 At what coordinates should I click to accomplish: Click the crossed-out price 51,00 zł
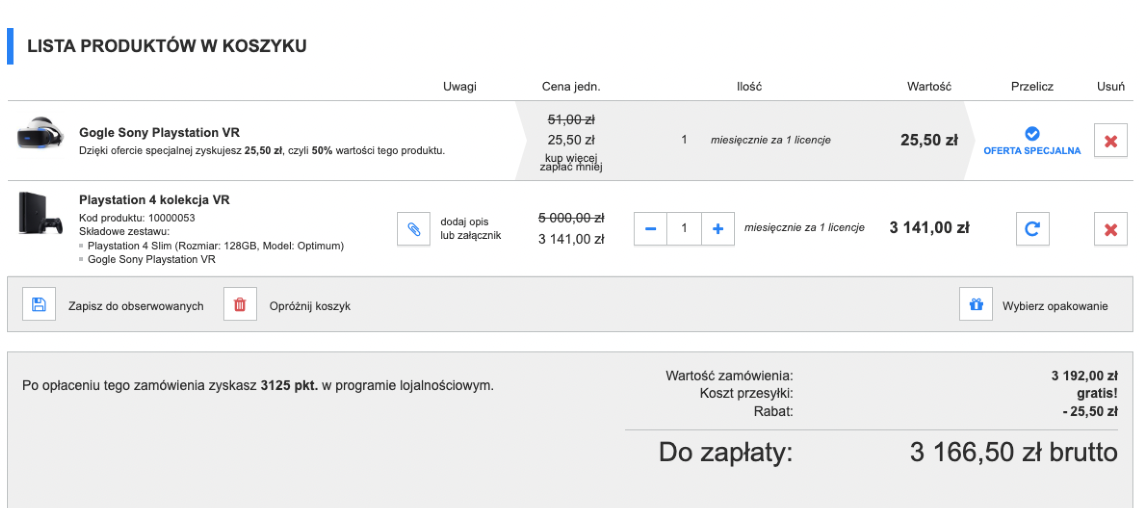coord(571,119)
